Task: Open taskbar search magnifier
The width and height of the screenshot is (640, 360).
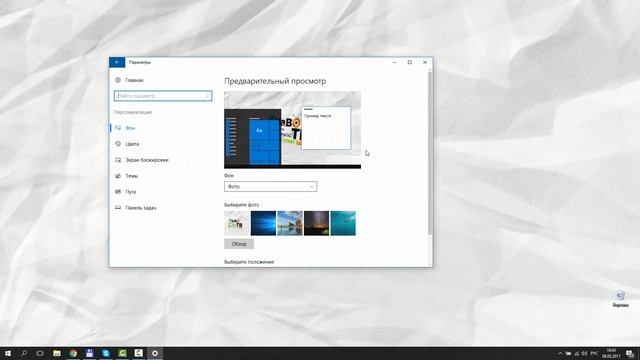Action: coord(24,353)
